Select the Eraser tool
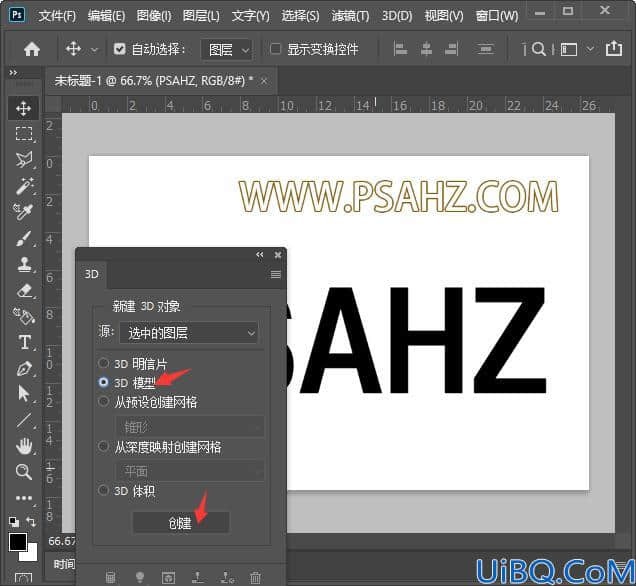The height and width of the screenshot is (586, 636). (24, 290)
